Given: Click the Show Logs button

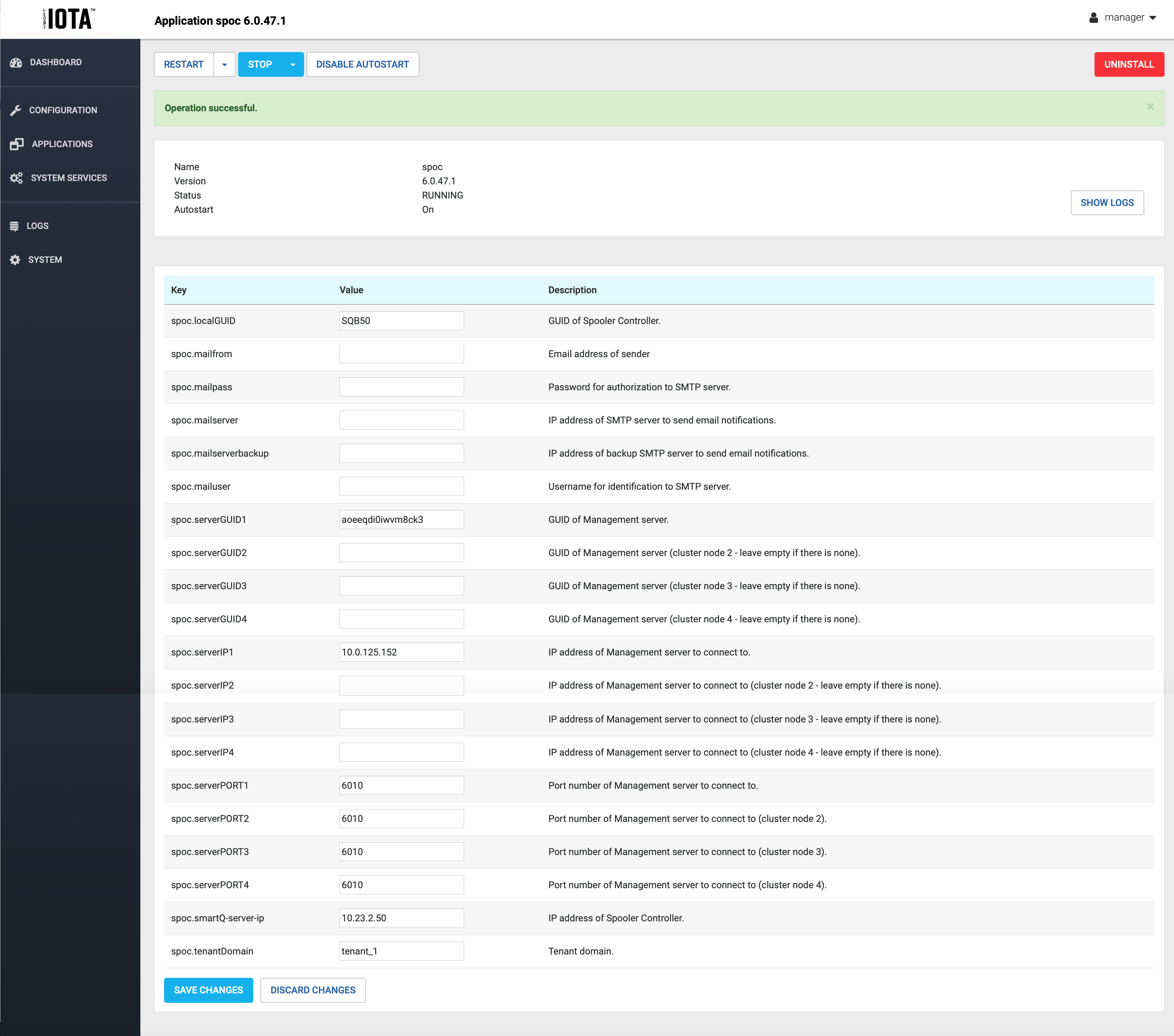Looking at the screenshot, I should click(1107, 203).
